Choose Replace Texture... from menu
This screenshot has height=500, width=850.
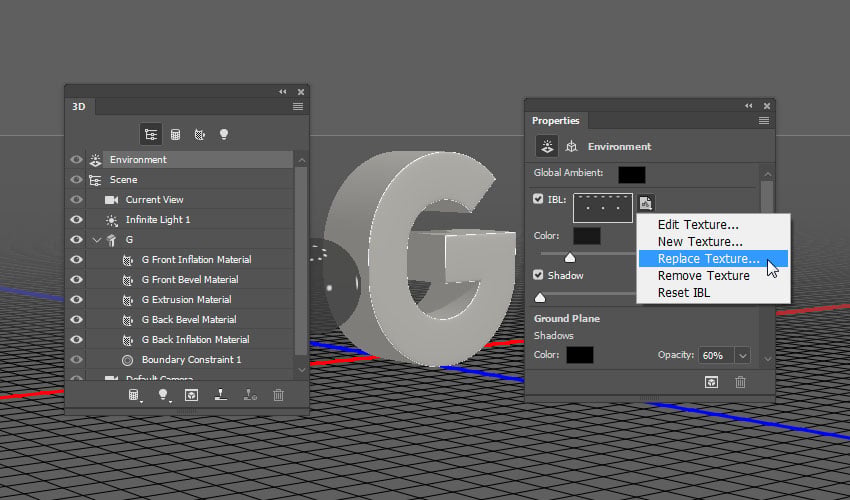pos(713,259)
